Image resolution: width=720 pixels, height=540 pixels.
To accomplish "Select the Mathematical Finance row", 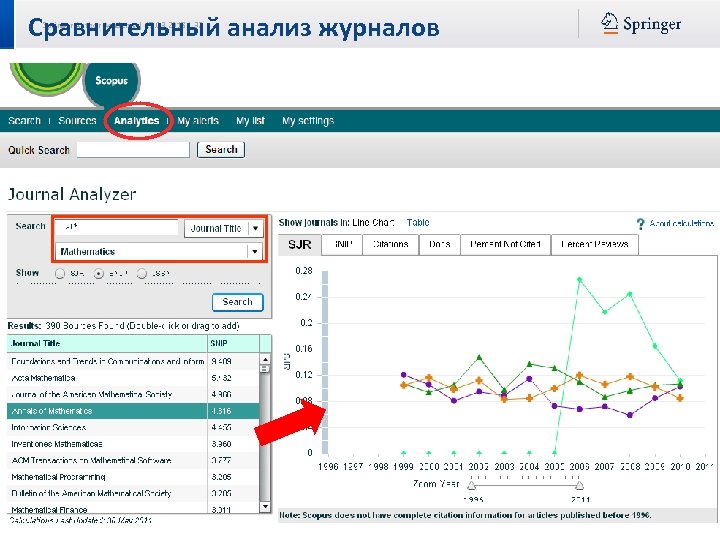I will click(x=133, y=509).
